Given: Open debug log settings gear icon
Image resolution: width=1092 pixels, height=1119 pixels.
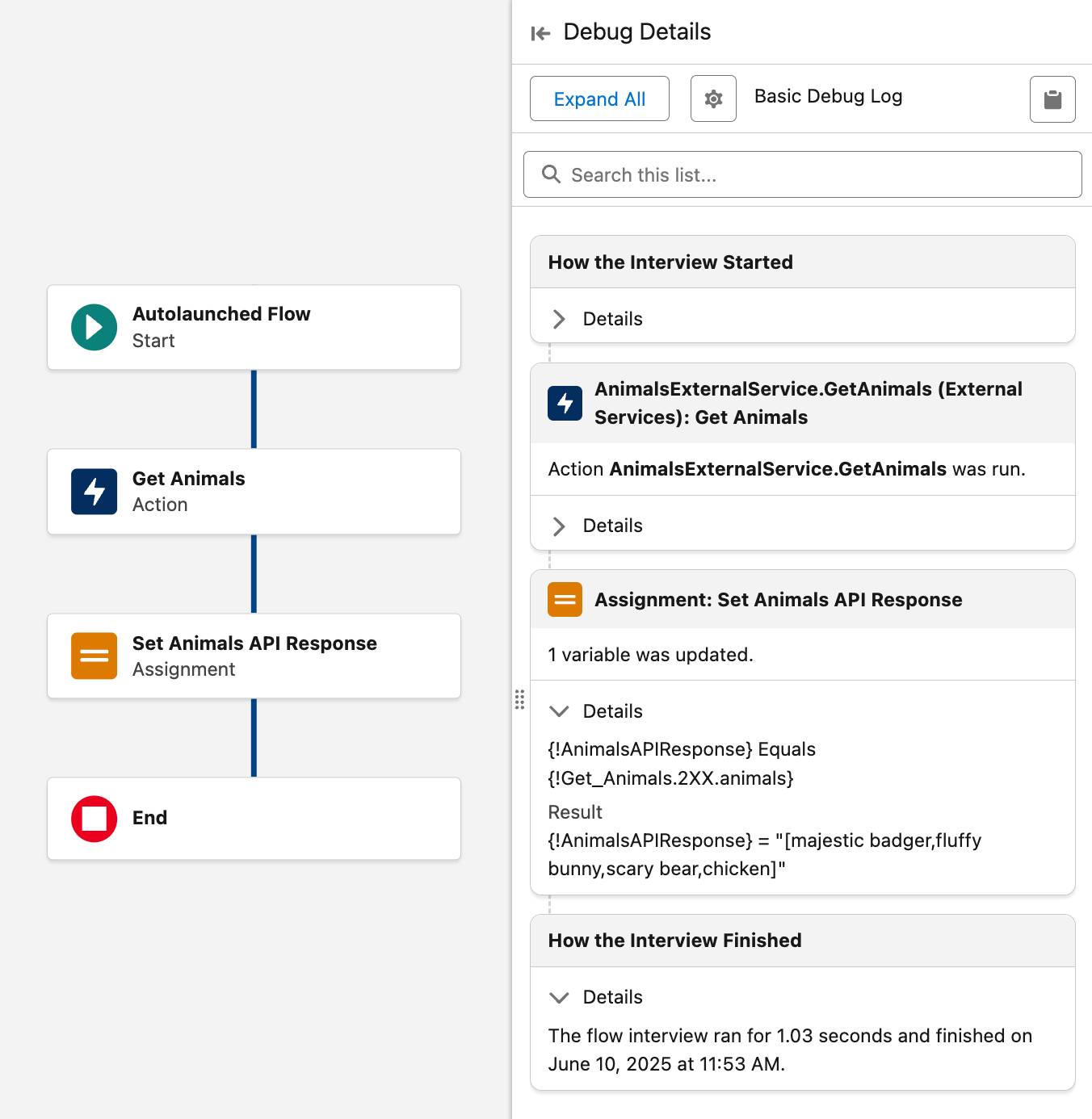Looking at the screenshot, I should (x=713, y=99).
